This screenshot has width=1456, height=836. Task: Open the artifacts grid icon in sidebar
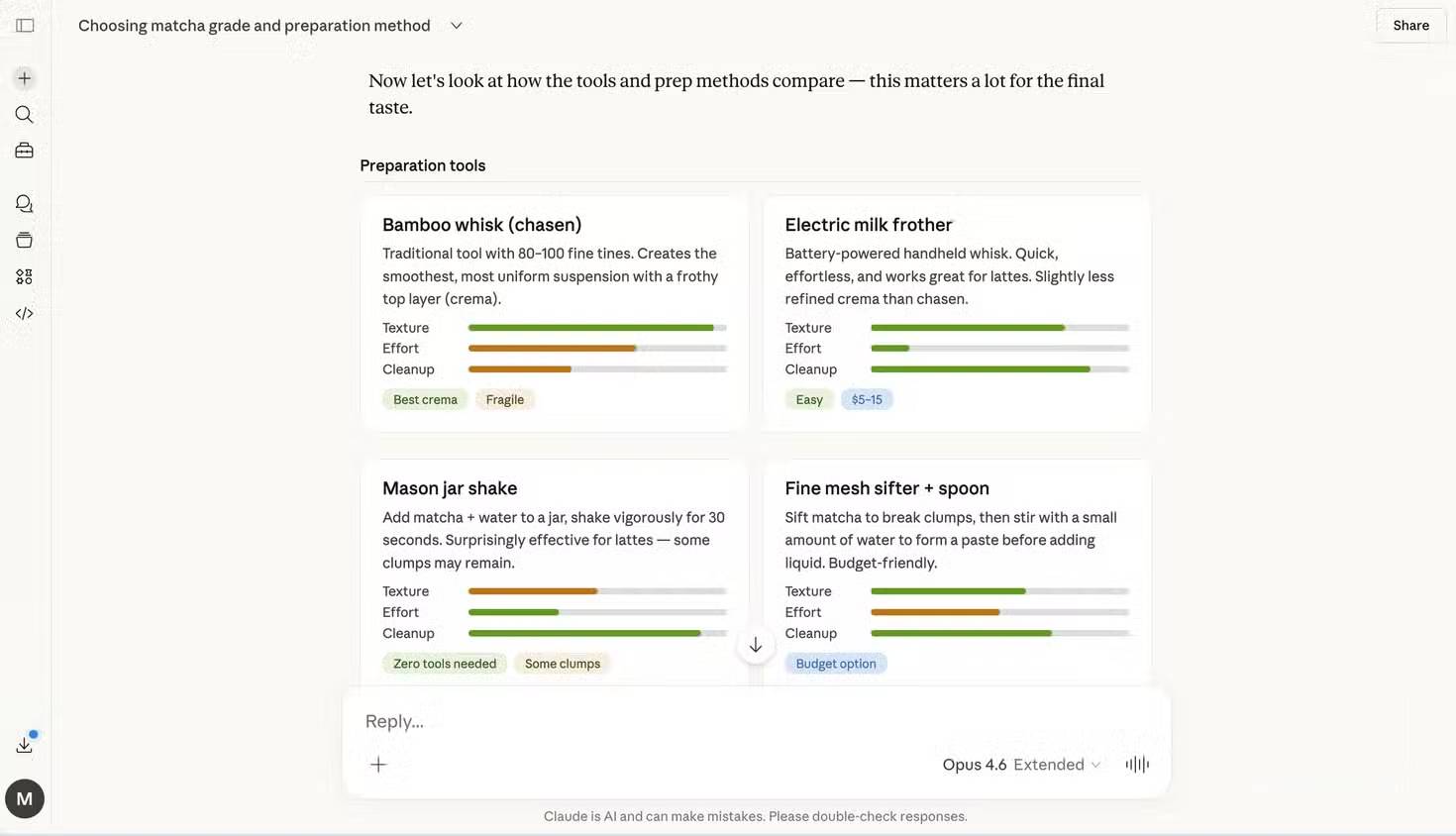(25, 277)
